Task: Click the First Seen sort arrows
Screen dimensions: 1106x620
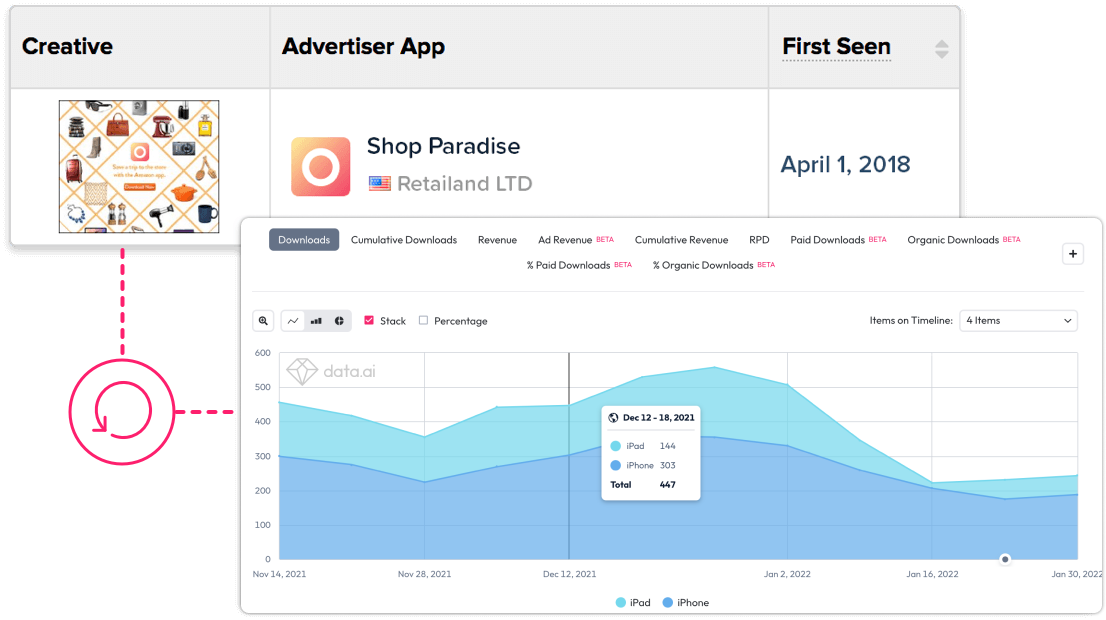Action: [941, 49]
